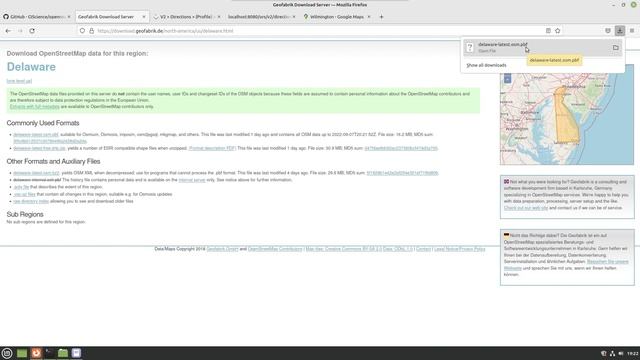
Task: Open Legal Notice/Privacy Policy link
Action: [x=460, y=249]
